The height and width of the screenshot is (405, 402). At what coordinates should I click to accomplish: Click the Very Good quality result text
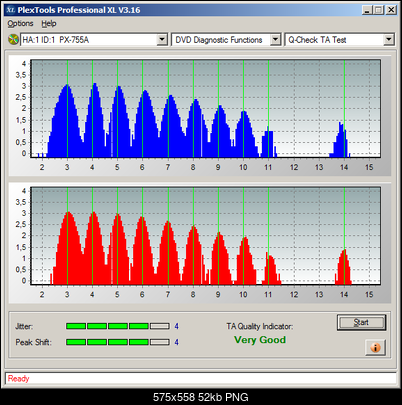tap(260, 340)
